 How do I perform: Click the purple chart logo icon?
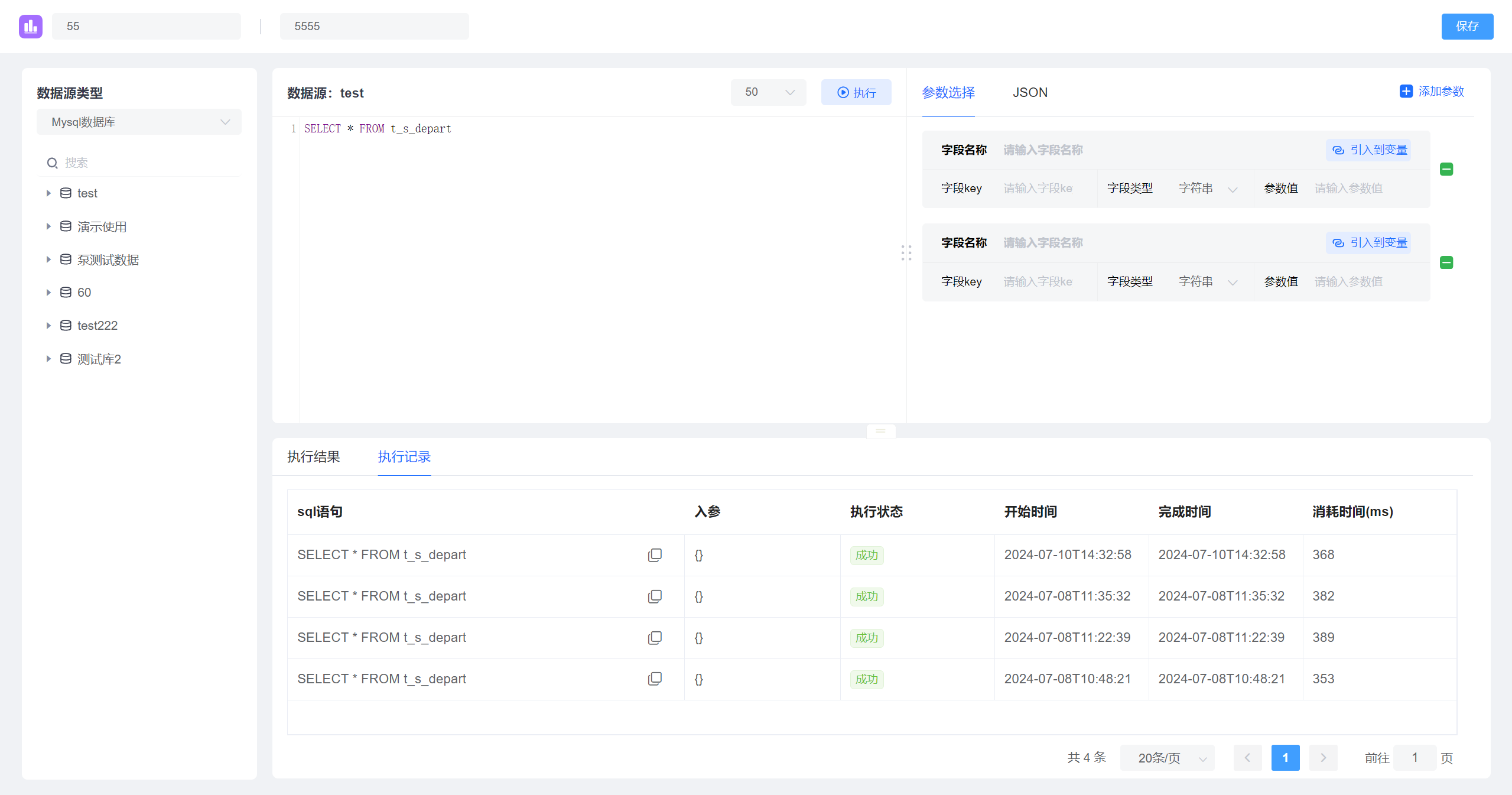tap(31, 27)
